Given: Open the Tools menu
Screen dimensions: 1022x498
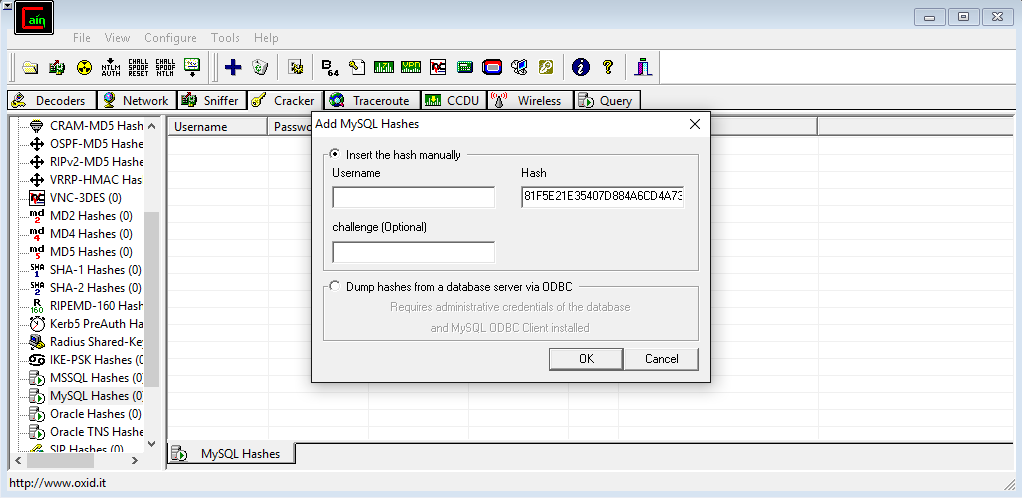Looking at the screenshot, I should pyautogui.click(x=225, y=38).
